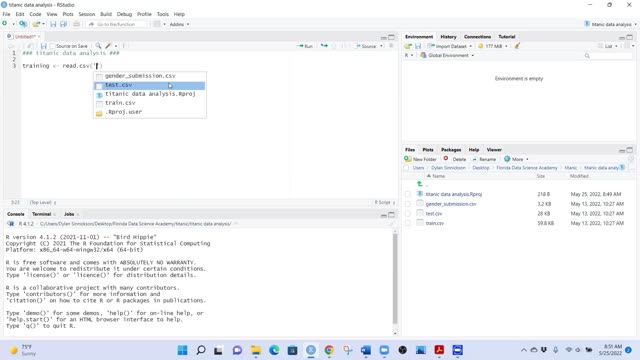This screenshot has width=640, height=360.
Task: Open the Code menu
Action: [35, 14]
